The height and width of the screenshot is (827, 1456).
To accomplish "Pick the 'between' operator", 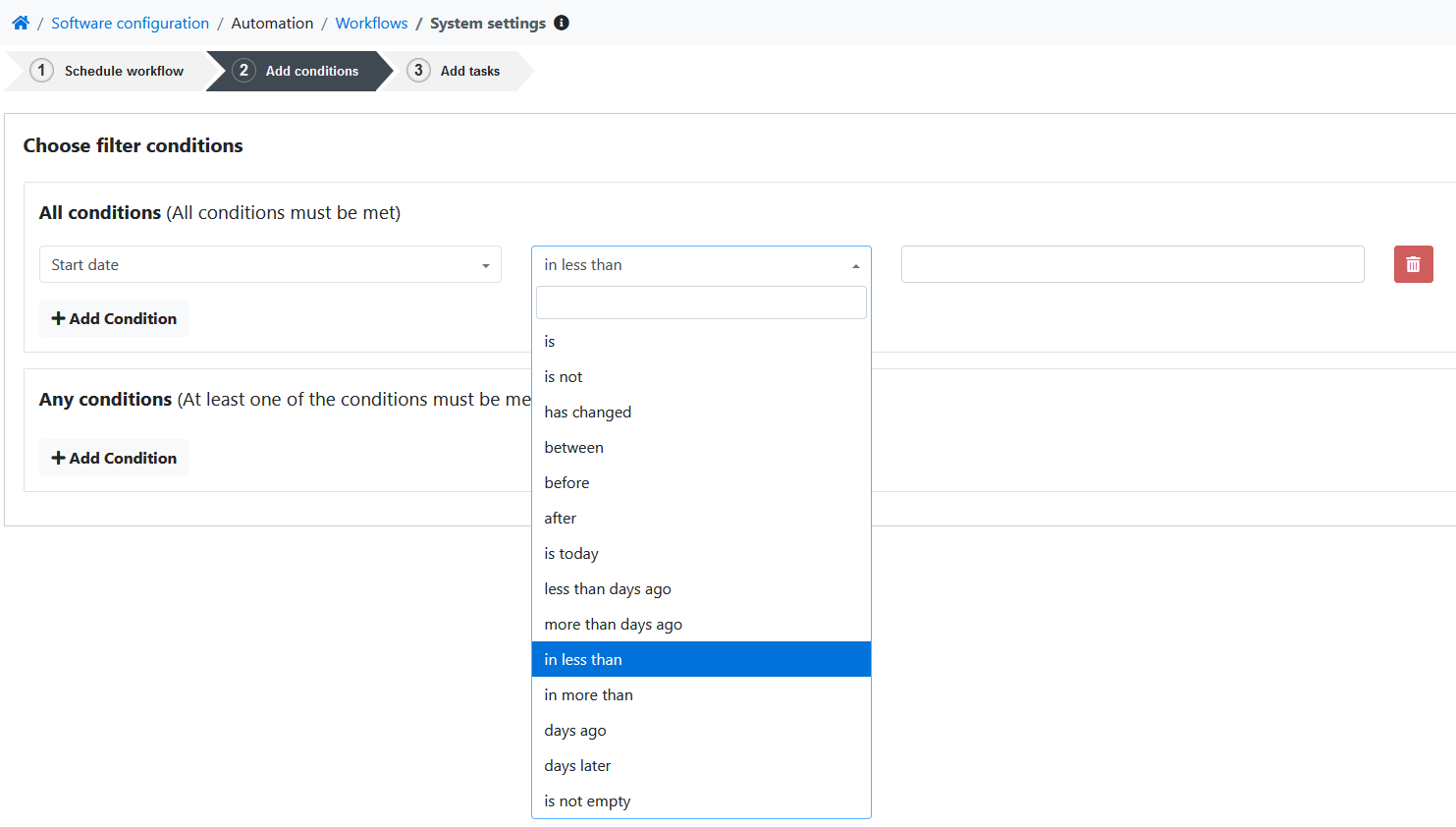I will click(701, 447).
